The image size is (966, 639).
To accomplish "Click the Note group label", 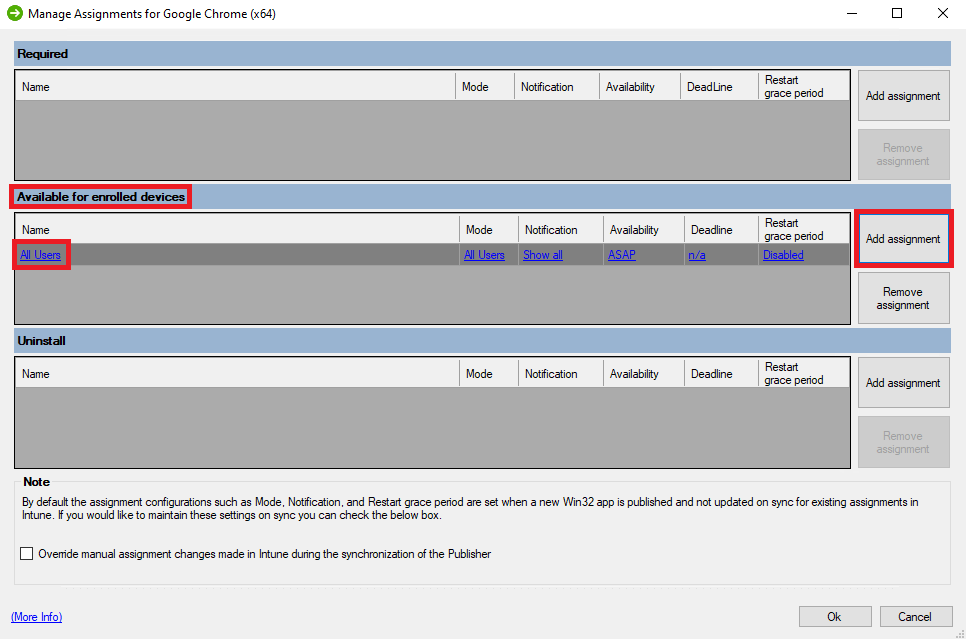I will (x=36, y=482).
